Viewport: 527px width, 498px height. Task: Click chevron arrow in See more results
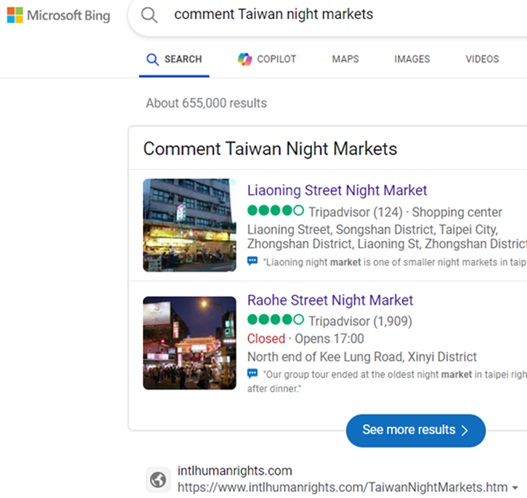pos(465,430)
